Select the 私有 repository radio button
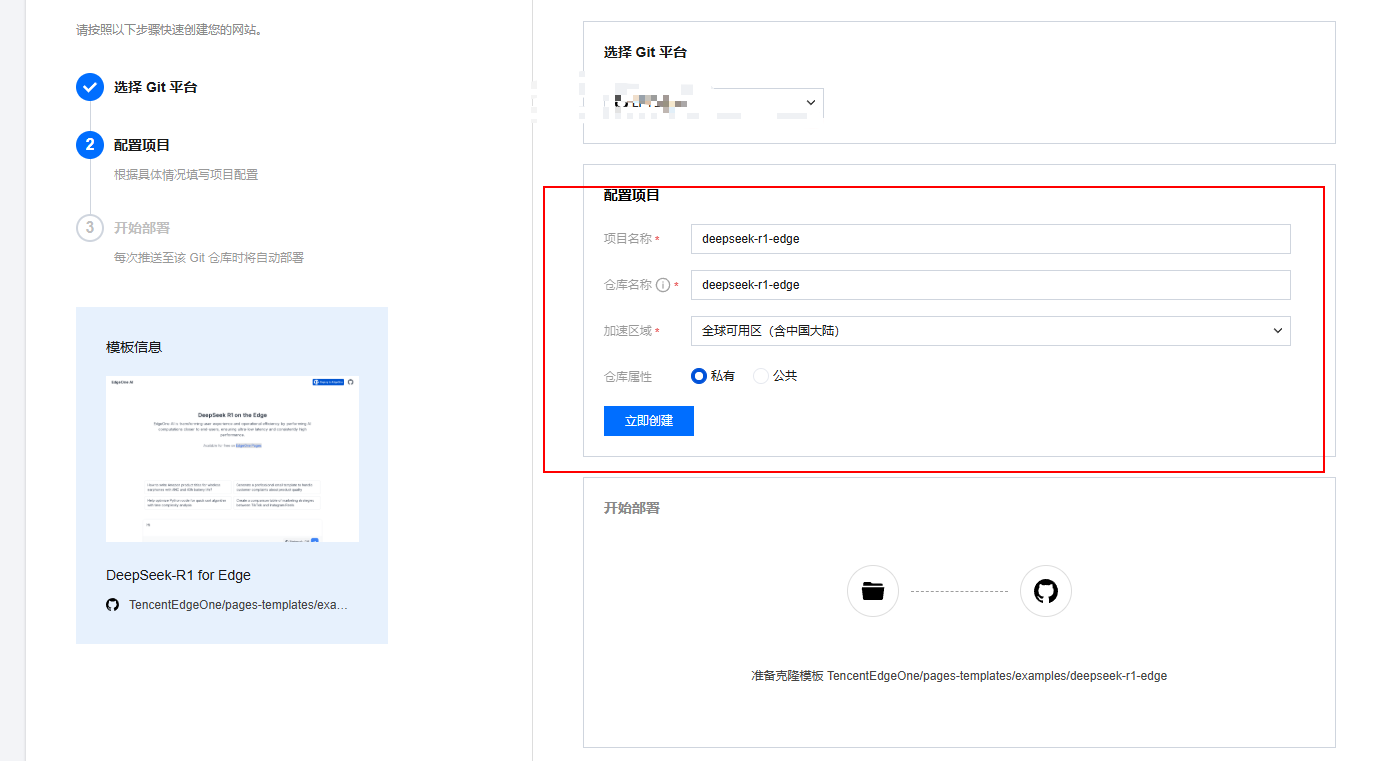1380x761 pixels. point(699,376)
